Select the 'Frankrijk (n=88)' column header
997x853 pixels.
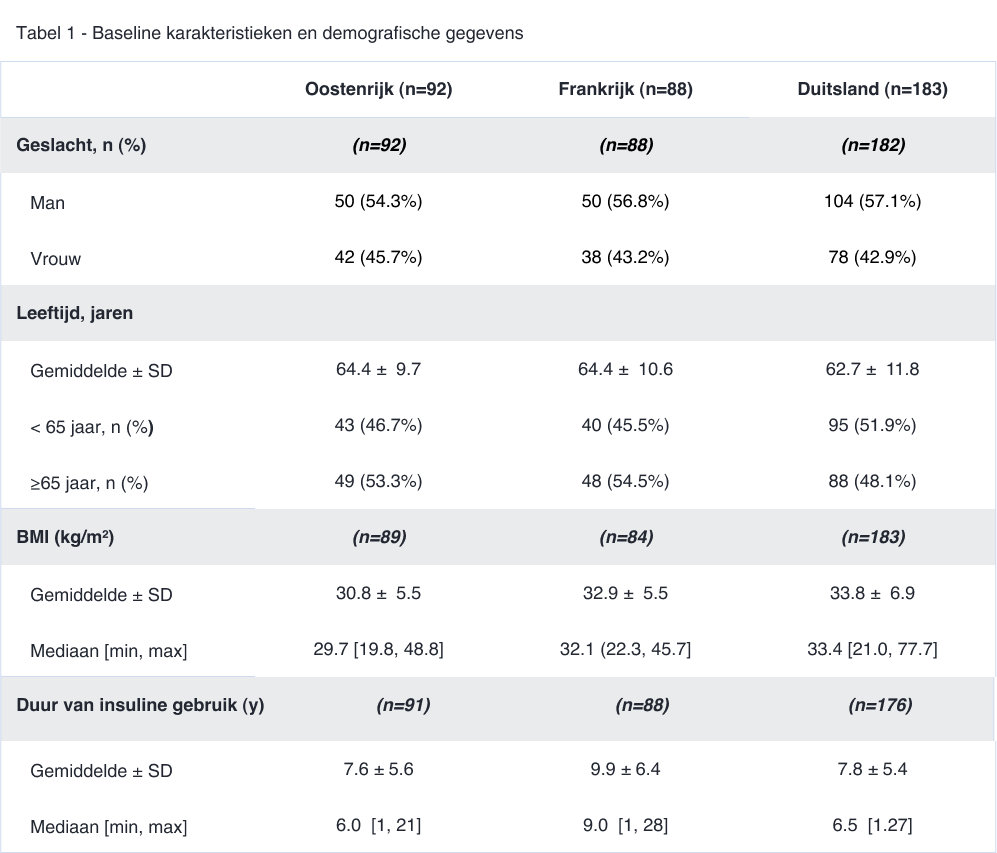click(x=625, y=89)
